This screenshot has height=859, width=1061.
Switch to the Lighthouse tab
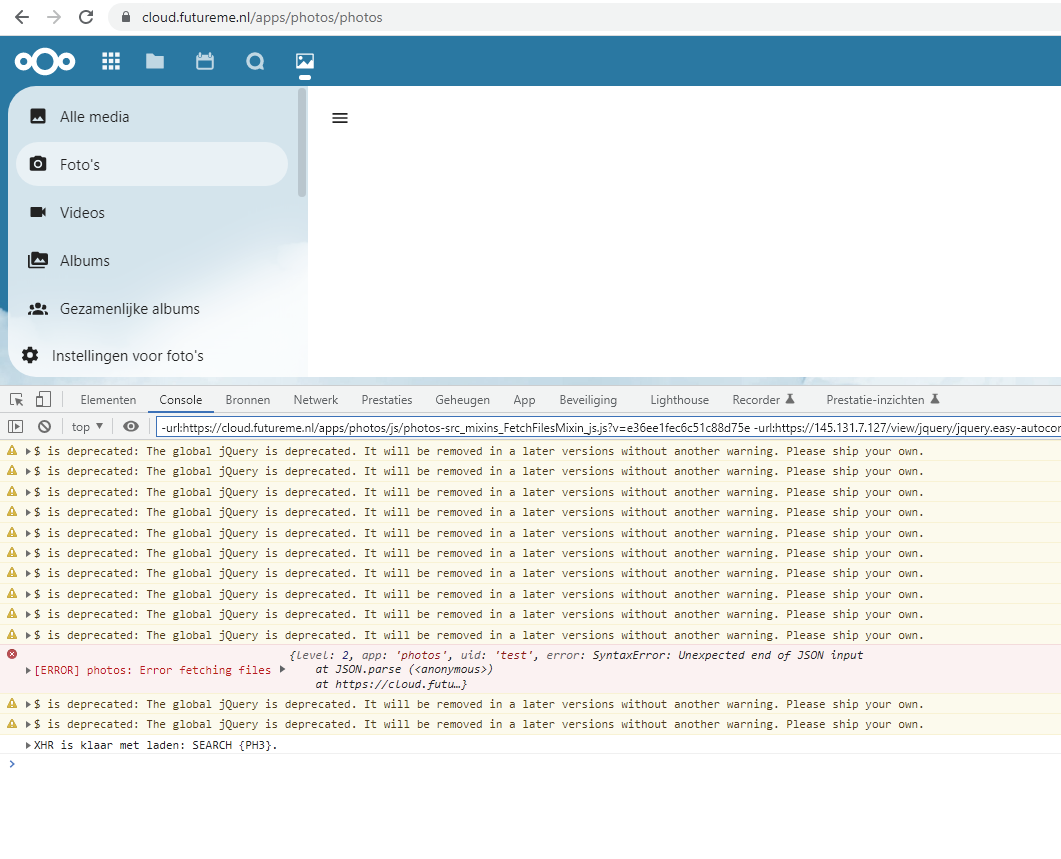[679, 399]
